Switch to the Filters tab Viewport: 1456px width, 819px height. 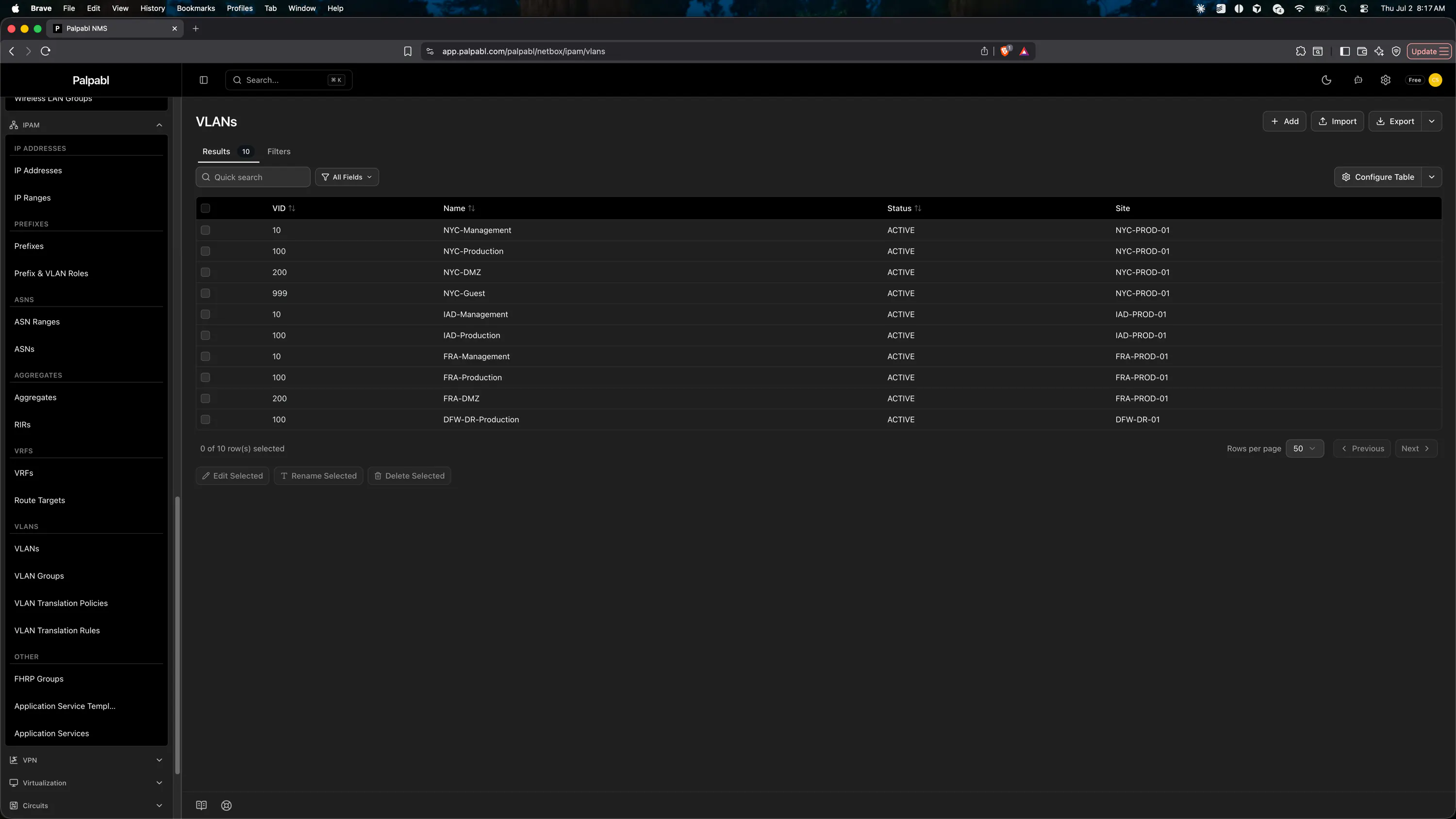279,151
